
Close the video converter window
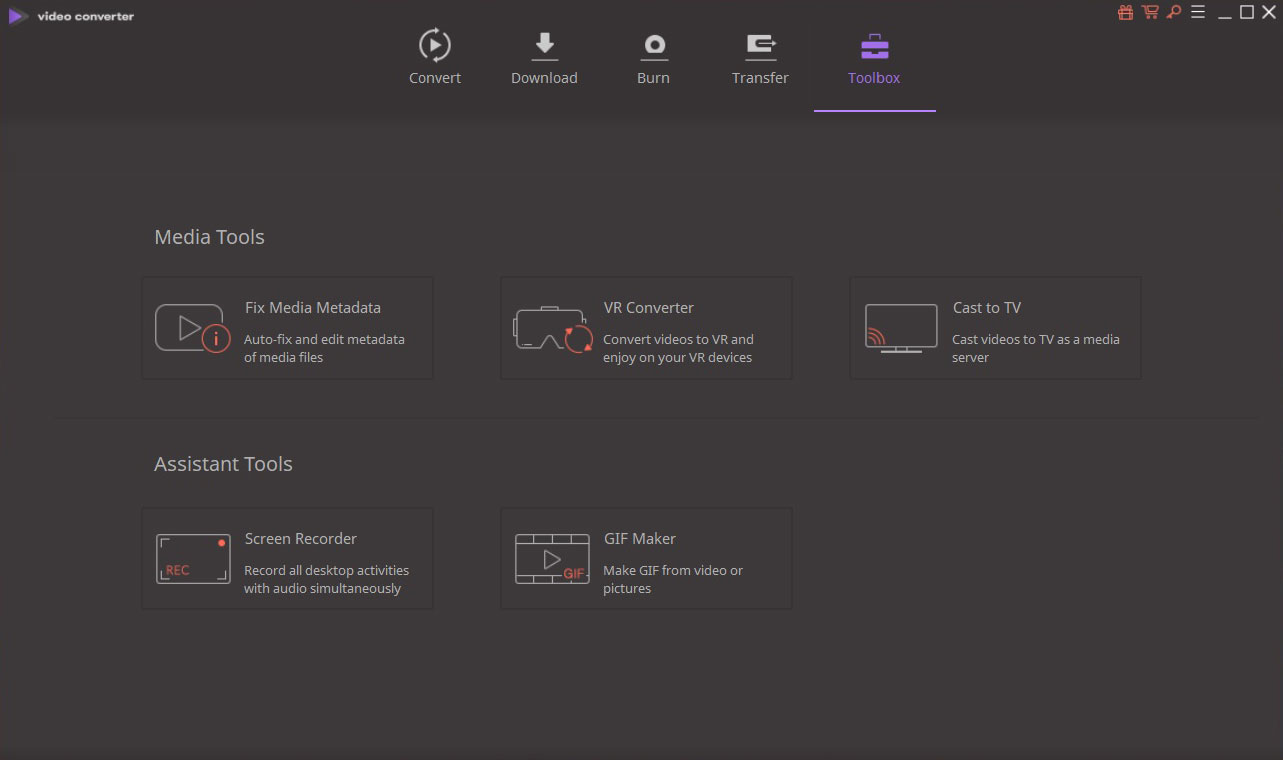1269,13
